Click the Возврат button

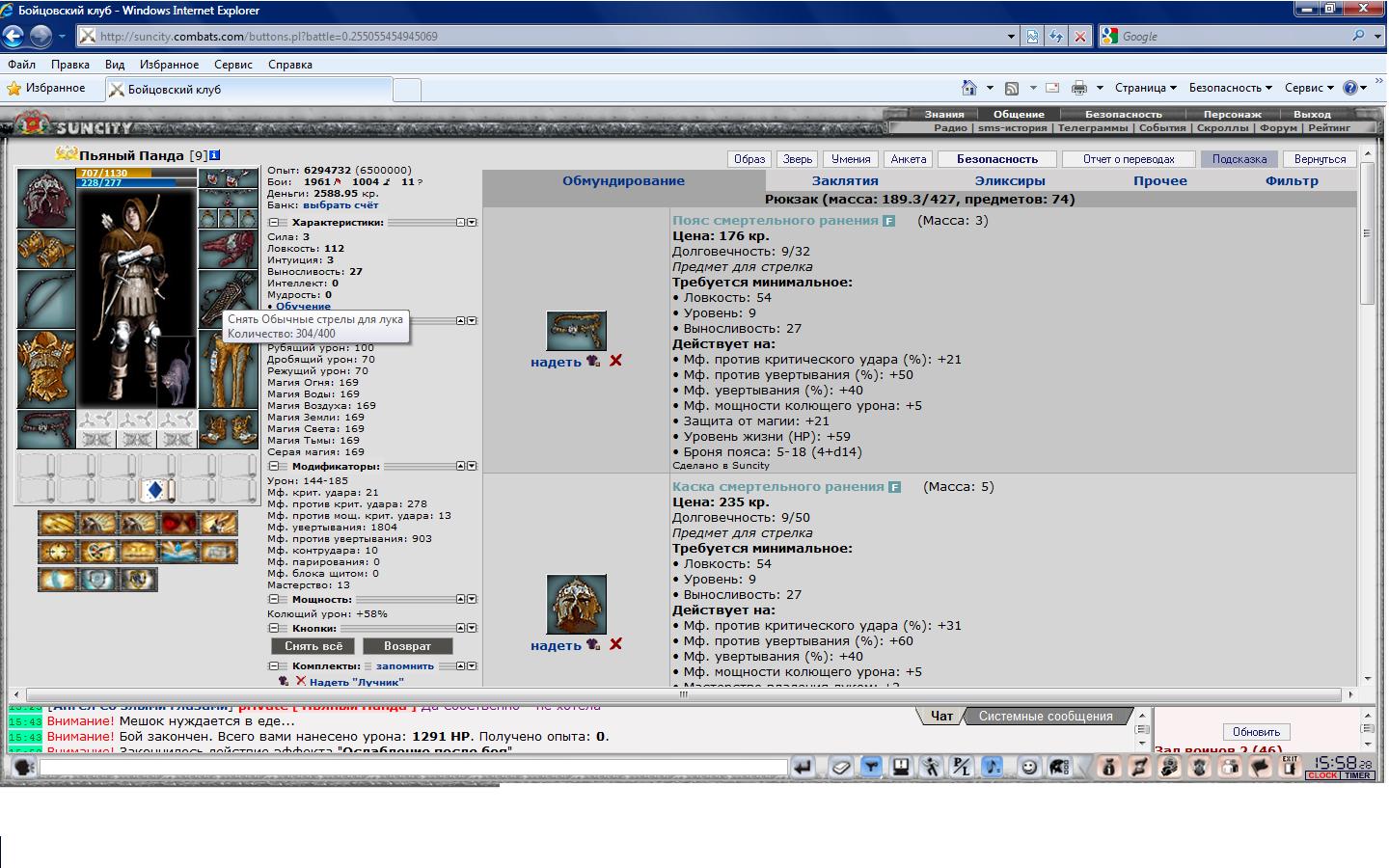407,646
